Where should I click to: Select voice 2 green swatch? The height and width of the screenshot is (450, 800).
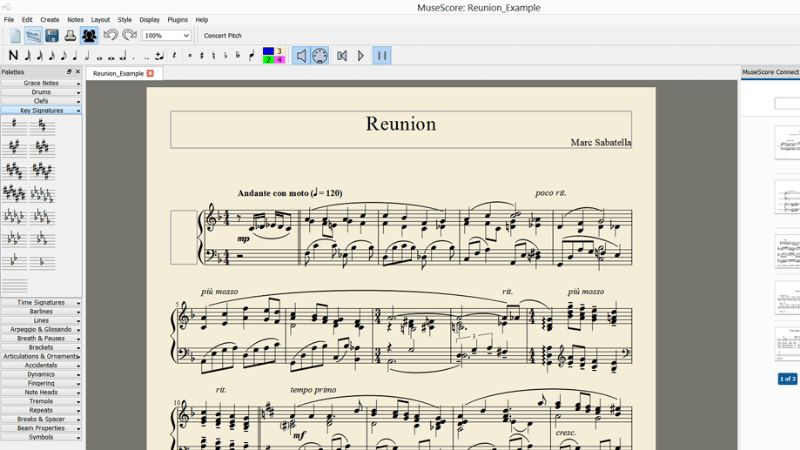coord(268,60)
